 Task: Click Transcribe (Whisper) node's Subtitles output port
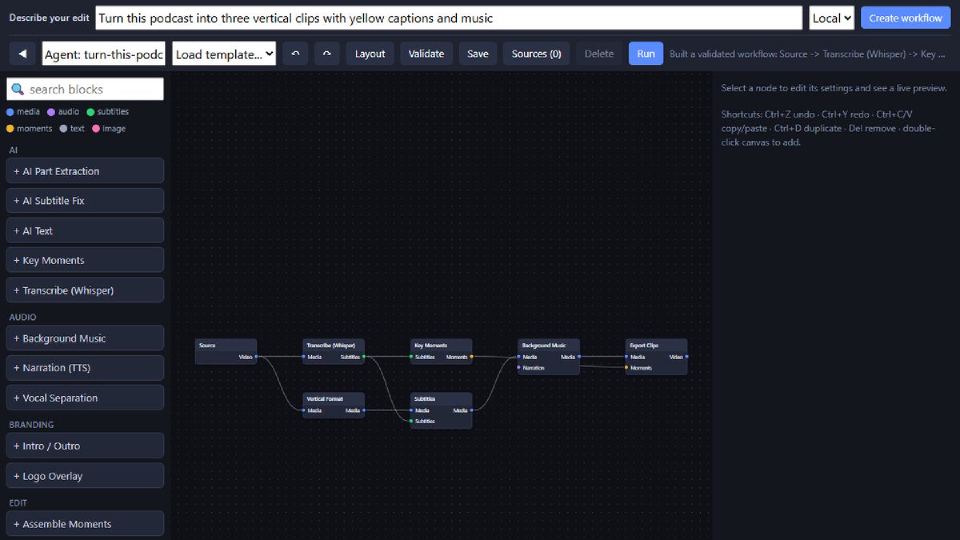[364, 356]
